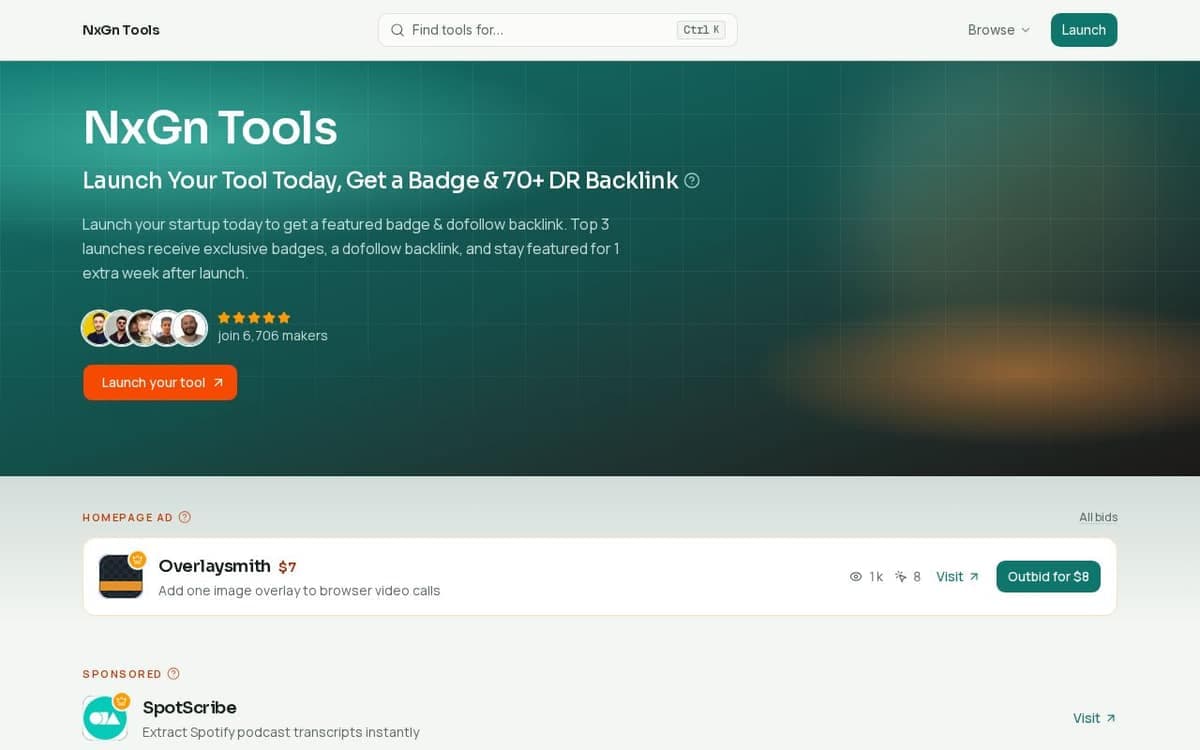This screenshot has height=750, width=1200.
Task: Click the help icon next to Sponsored
Action: click(x=174, y=674)
